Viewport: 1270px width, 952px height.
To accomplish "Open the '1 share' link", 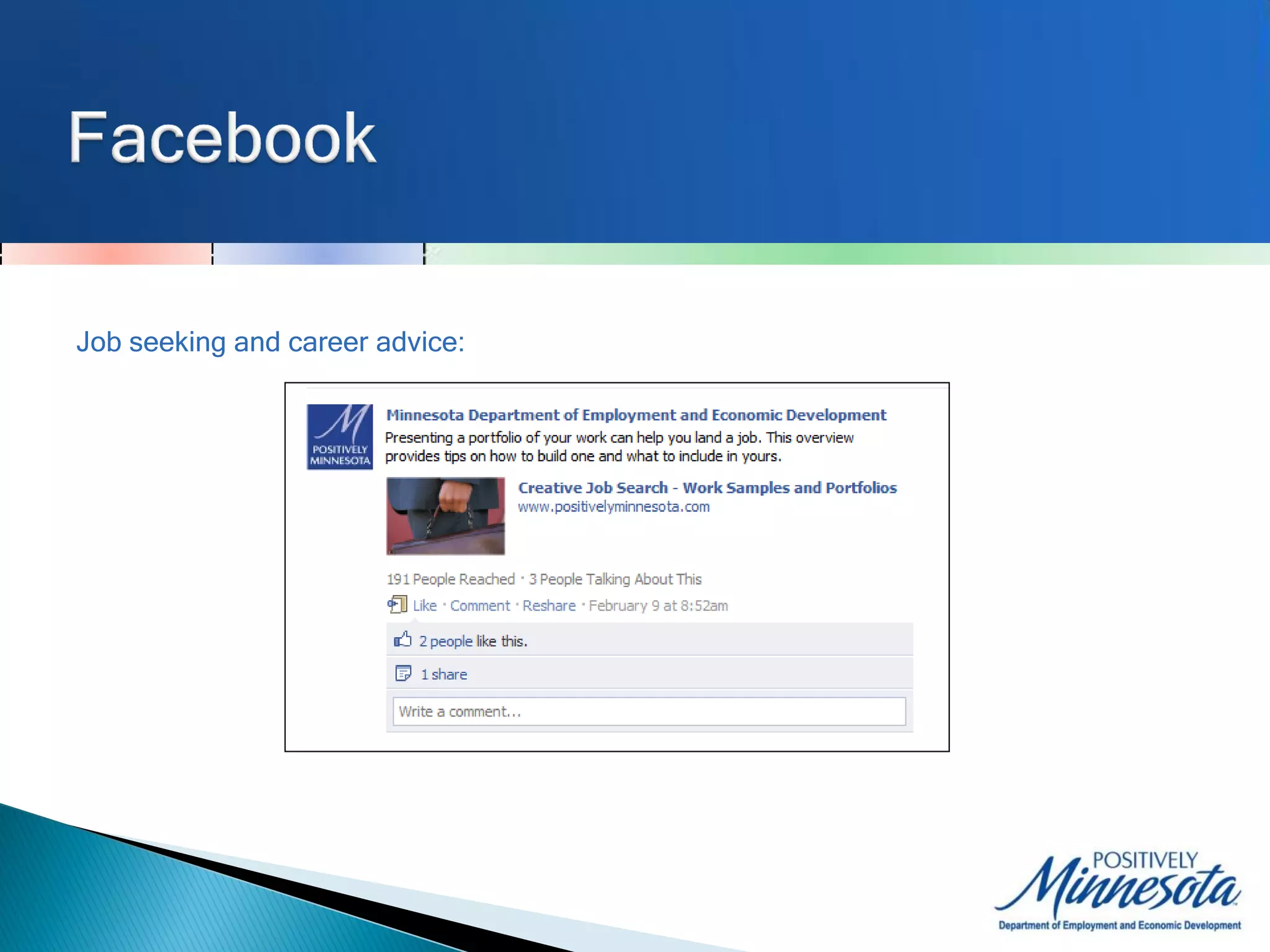I will click(x=444, y=674).
